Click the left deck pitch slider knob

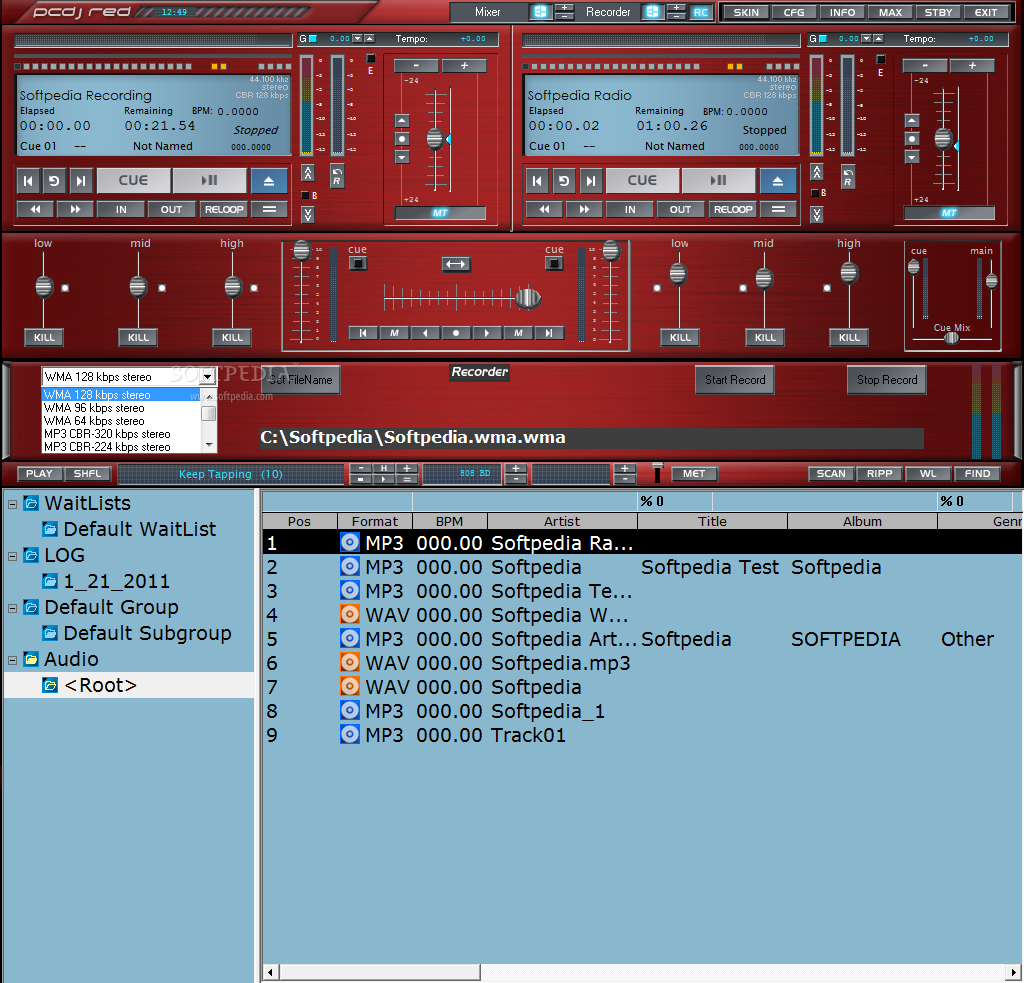(x=435, y=139)
